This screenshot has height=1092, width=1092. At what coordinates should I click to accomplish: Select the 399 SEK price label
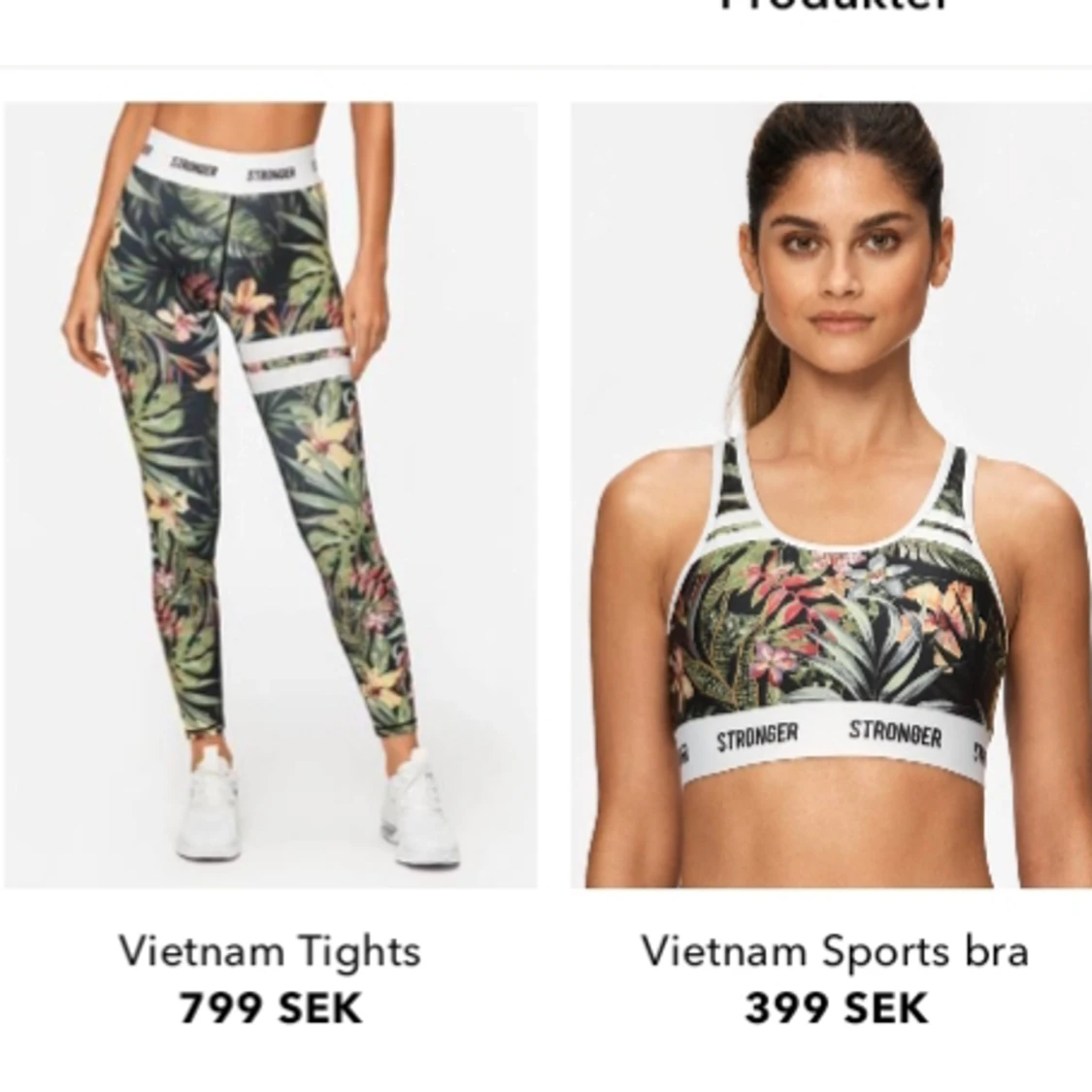(x=837, y=1008)
